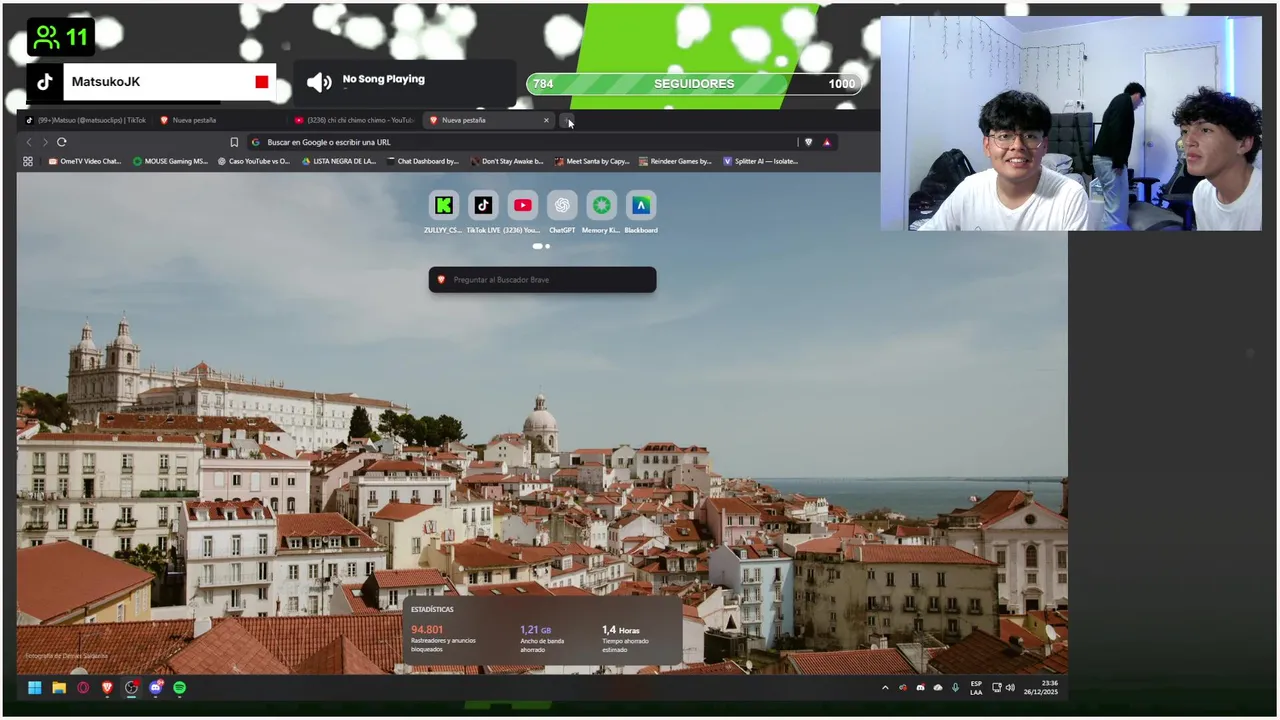Switch to the Matsuo TikTok tab
Image resolution: width=1280 pixels, height=720 pixels.
(86, 120)
